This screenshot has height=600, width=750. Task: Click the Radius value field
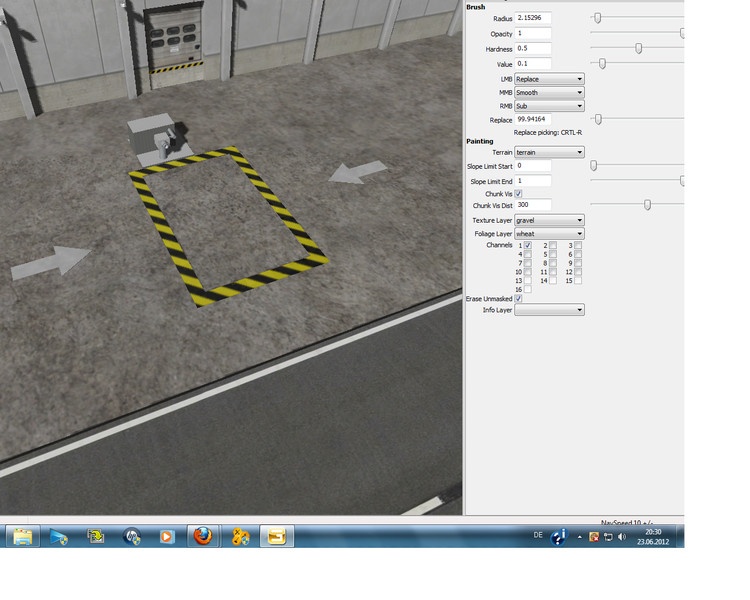click(x=533, y=18)
